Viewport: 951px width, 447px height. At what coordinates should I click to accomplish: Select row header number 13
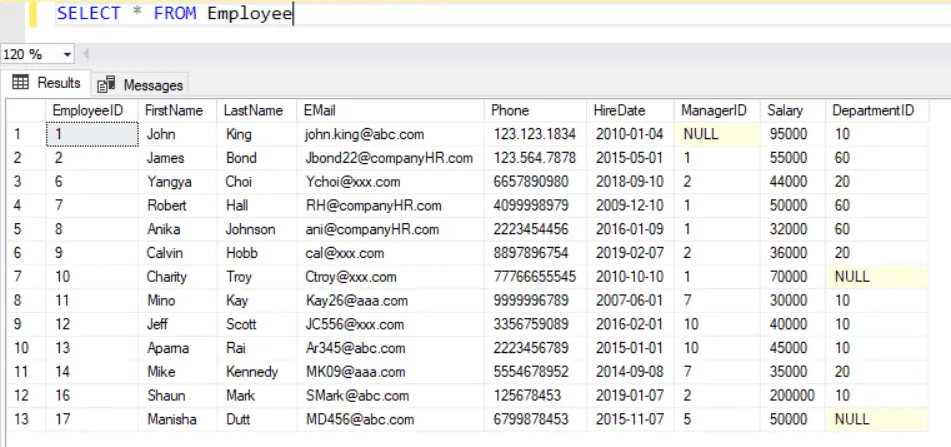tap(24, 419)
